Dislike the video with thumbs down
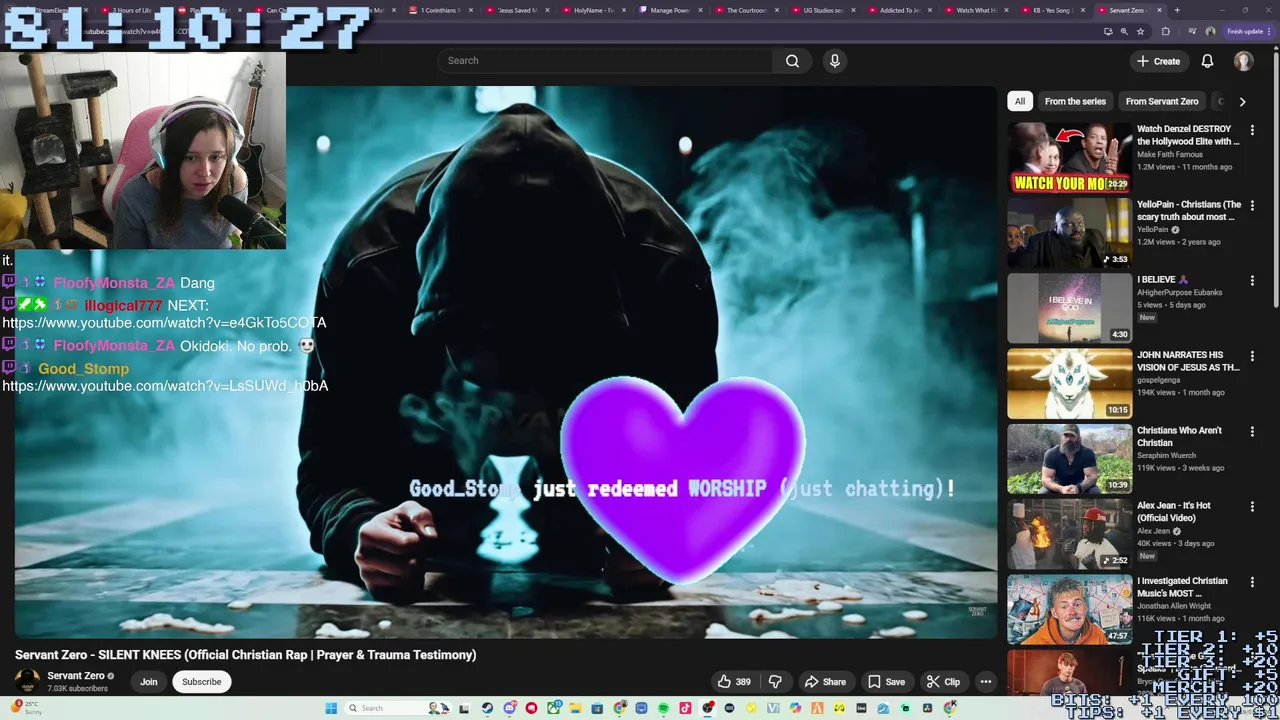1280x720 pixels. (x=775, y=682)
